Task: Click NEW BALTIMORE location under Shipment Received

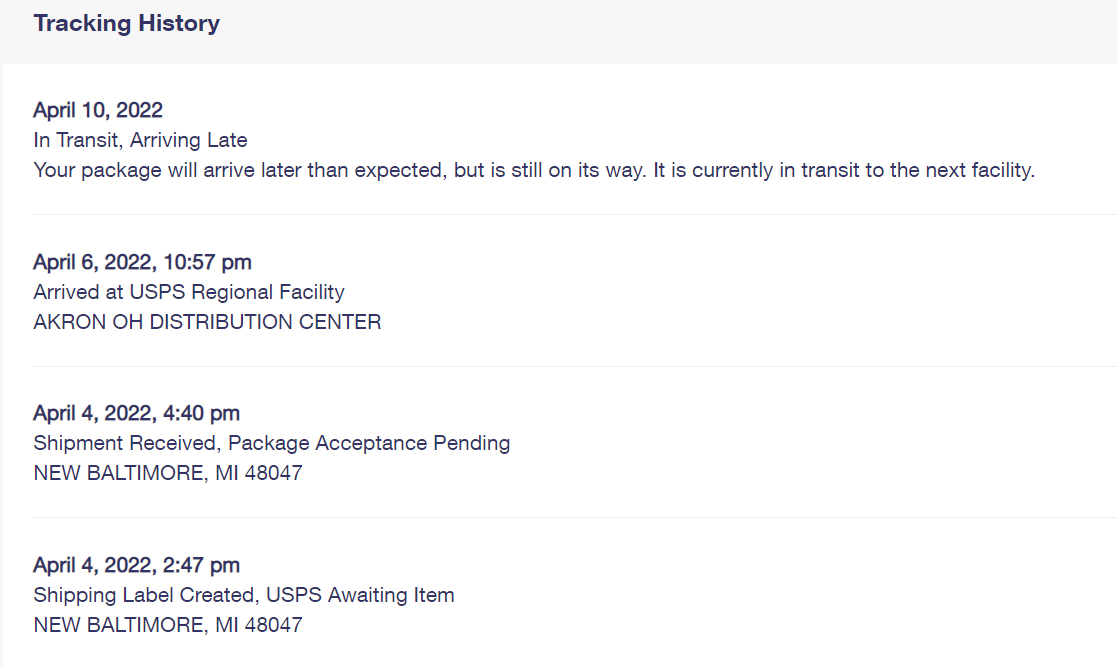Action: 168,473
